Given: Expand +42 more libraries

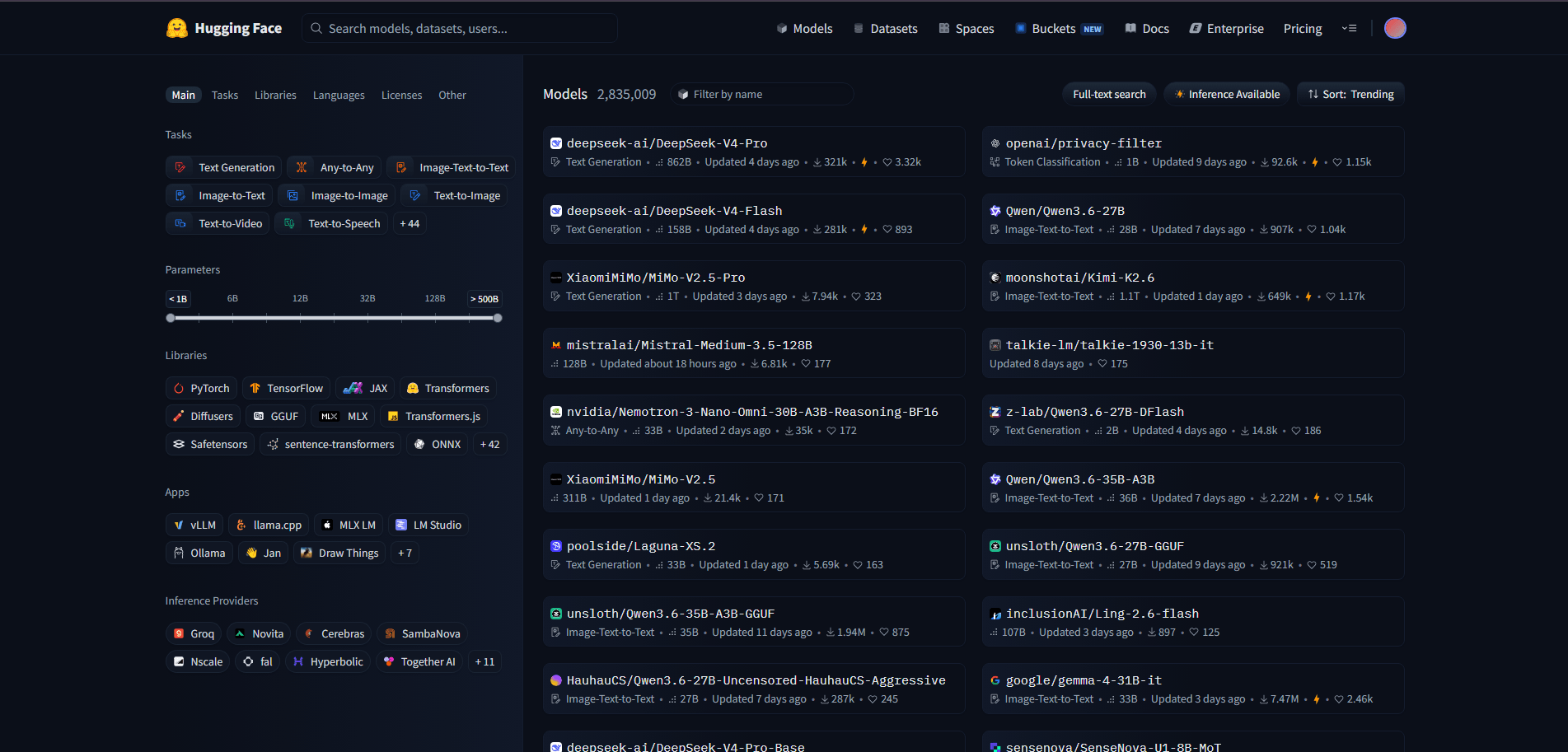Looking at the screenshot, I should (489, 444).
